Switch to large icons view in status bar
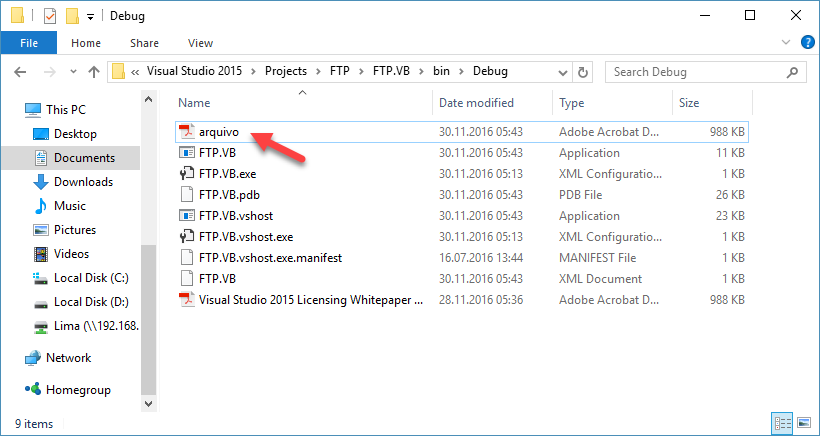This screenshot has width=820, height=436. pyautogui.click(x=804, y=422)
